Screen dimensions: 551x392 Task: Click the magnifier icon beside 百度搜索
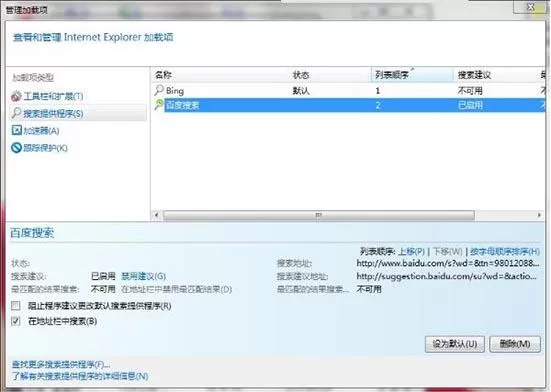[159, 105]
